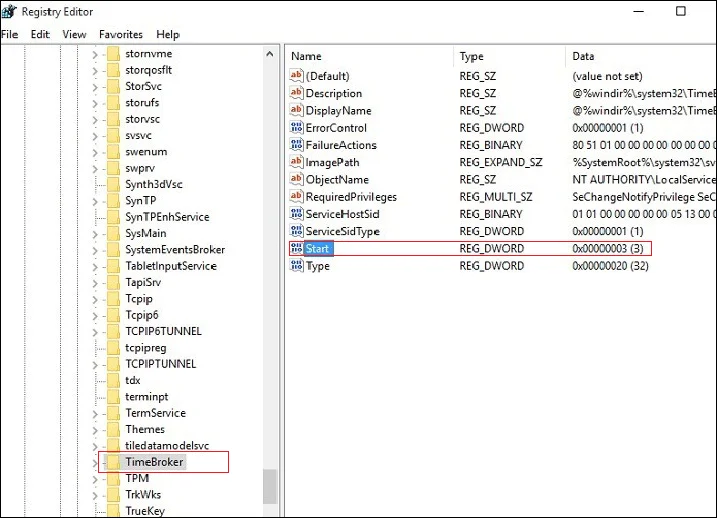Open the Edit menu

coord(40,34)
